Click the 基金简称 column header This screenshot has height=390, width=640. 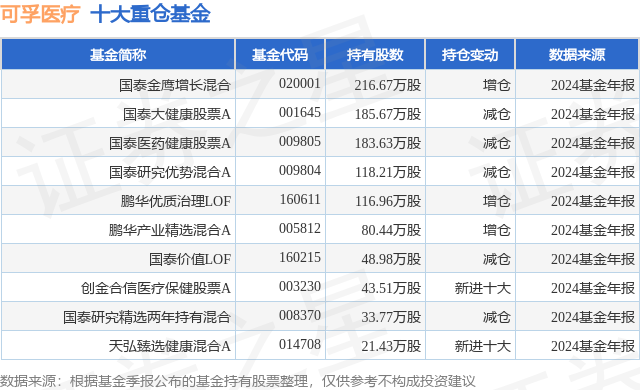118,55
